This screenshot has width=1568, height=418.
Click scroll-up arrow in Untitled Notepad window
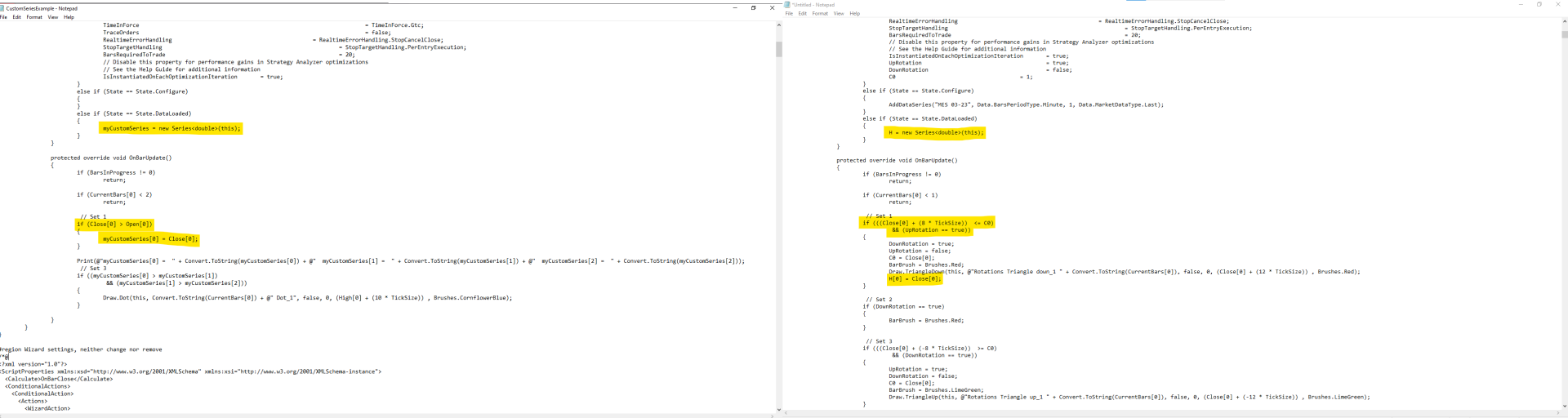1564,22
